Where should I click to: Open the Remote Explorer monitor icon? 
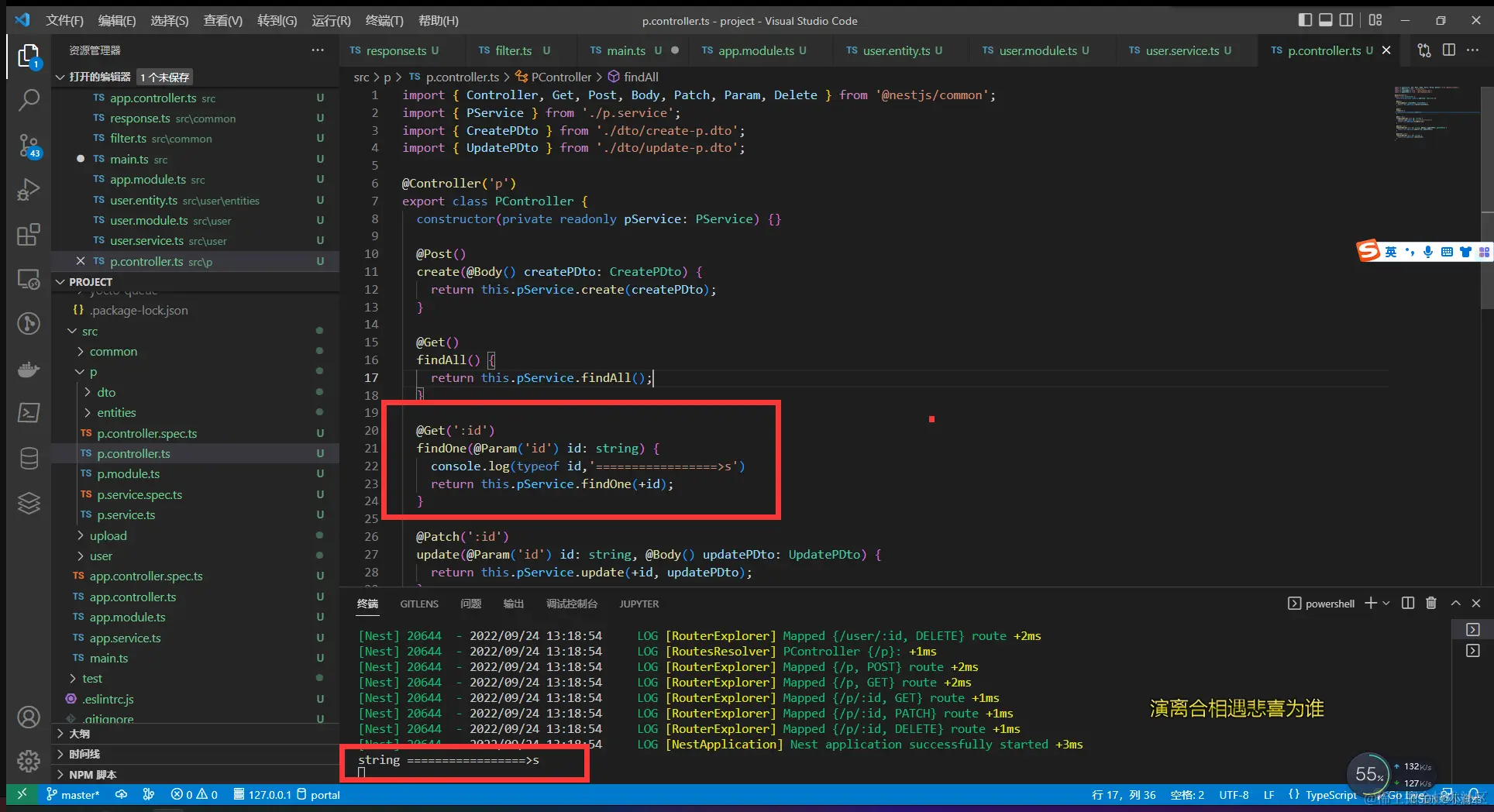(29, 279)
